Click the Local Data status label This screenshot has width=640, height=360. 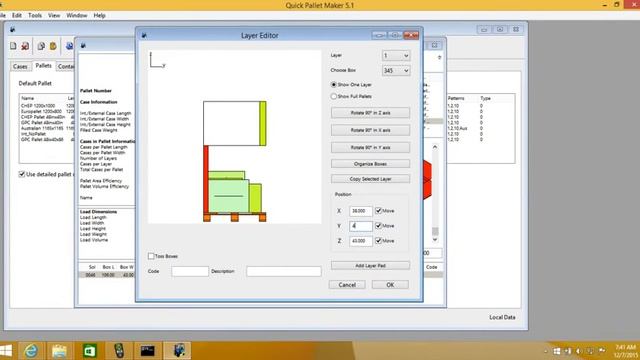(x=502, y=317)
